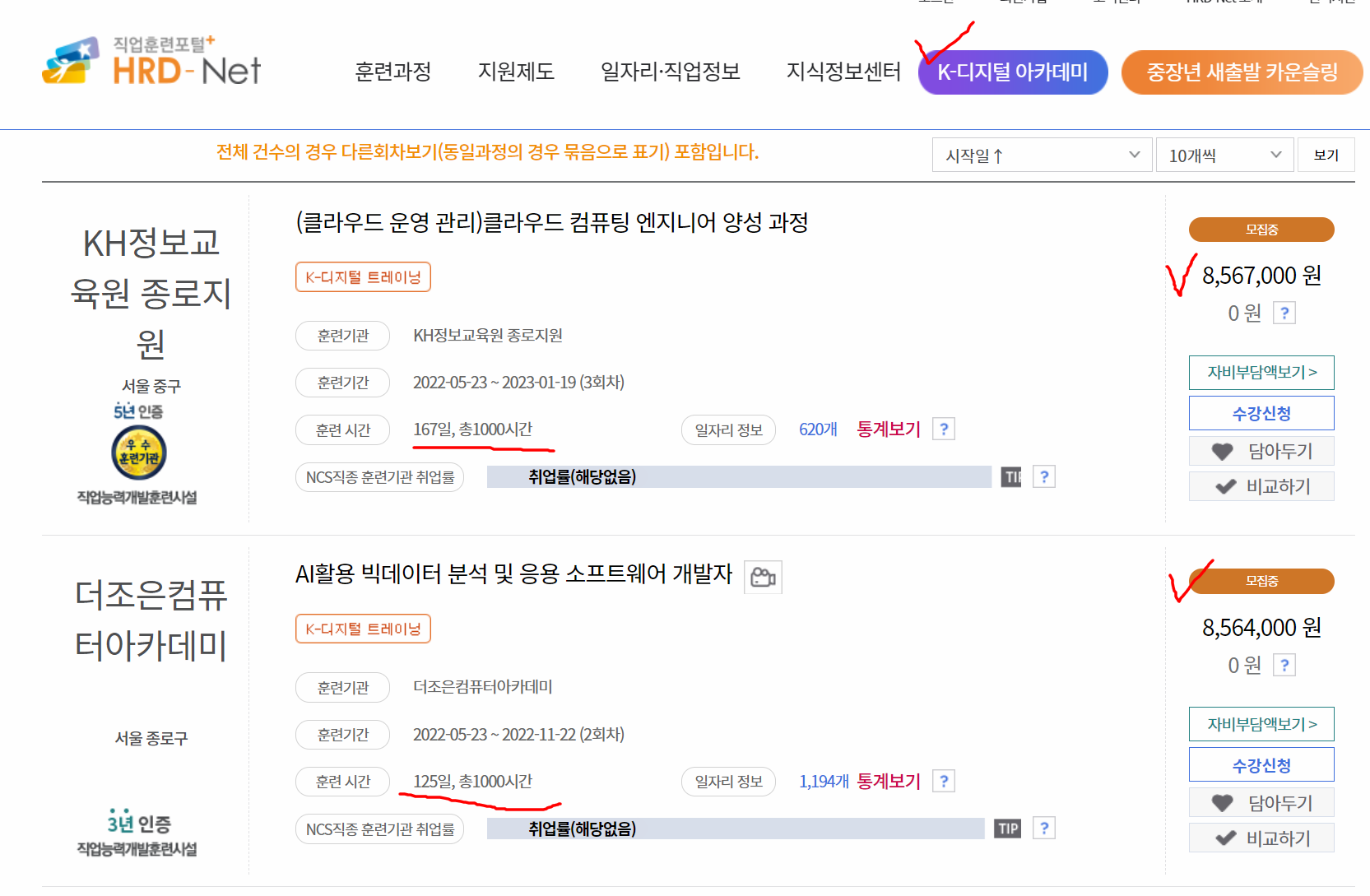Screen dimensions: 1370x896
Task: Save the AI활용 course with 담아두기
Action: pyautogui.click(x=1261, y=803)
